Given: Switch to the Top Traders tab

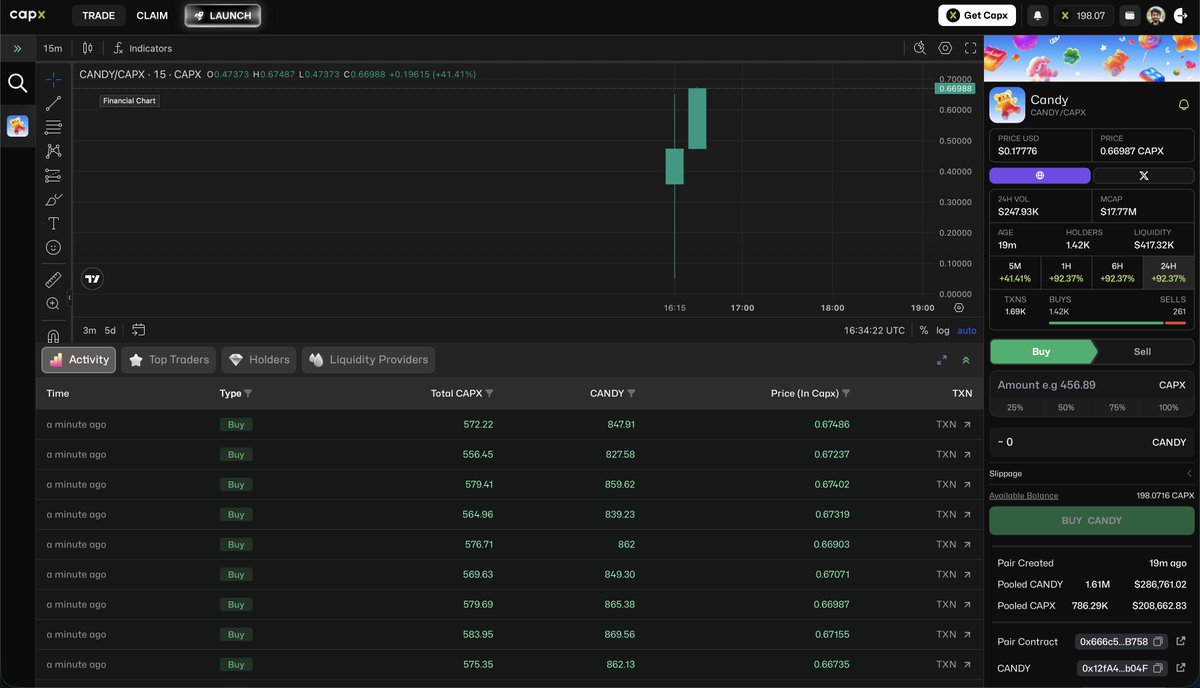Looking at the screenshot, I should coord(169,360).
